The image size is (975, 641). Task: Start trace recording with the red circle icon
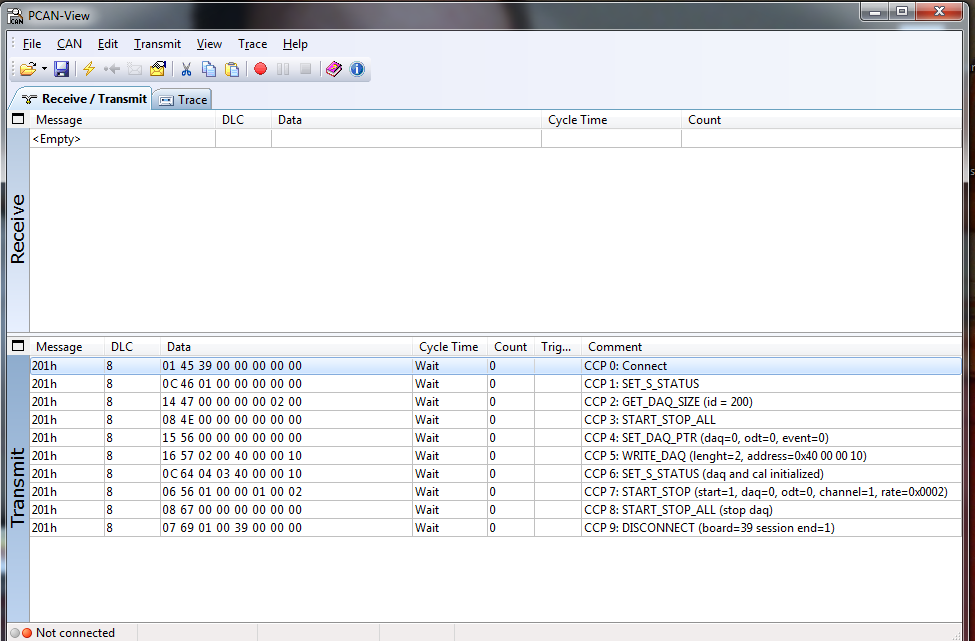261,69
